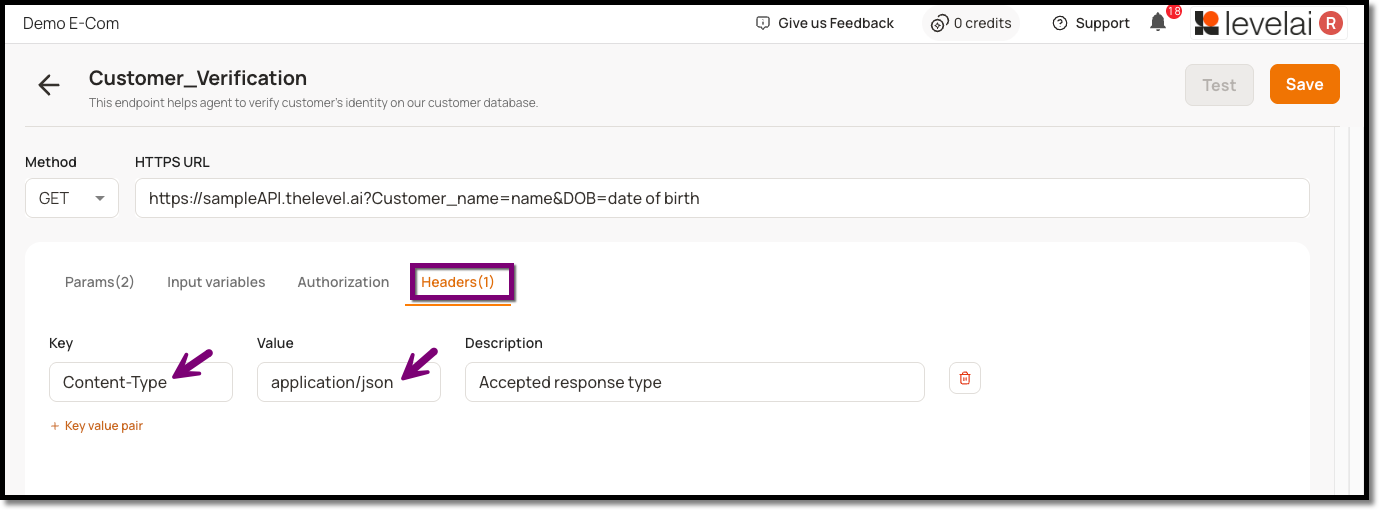
Task: Switch to the Params(2) tab
Action: 99,282
